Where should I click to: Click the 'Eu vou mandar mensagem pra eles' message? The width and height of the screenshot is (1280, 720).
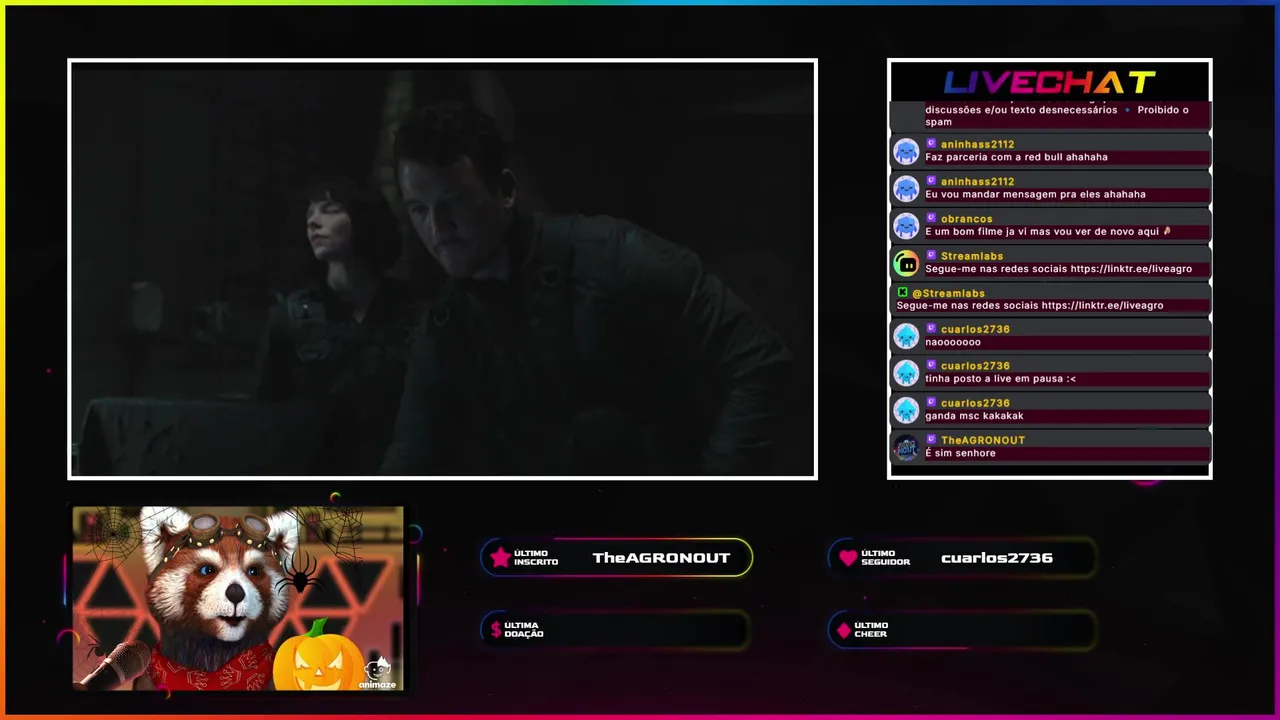pos(1035,195)
